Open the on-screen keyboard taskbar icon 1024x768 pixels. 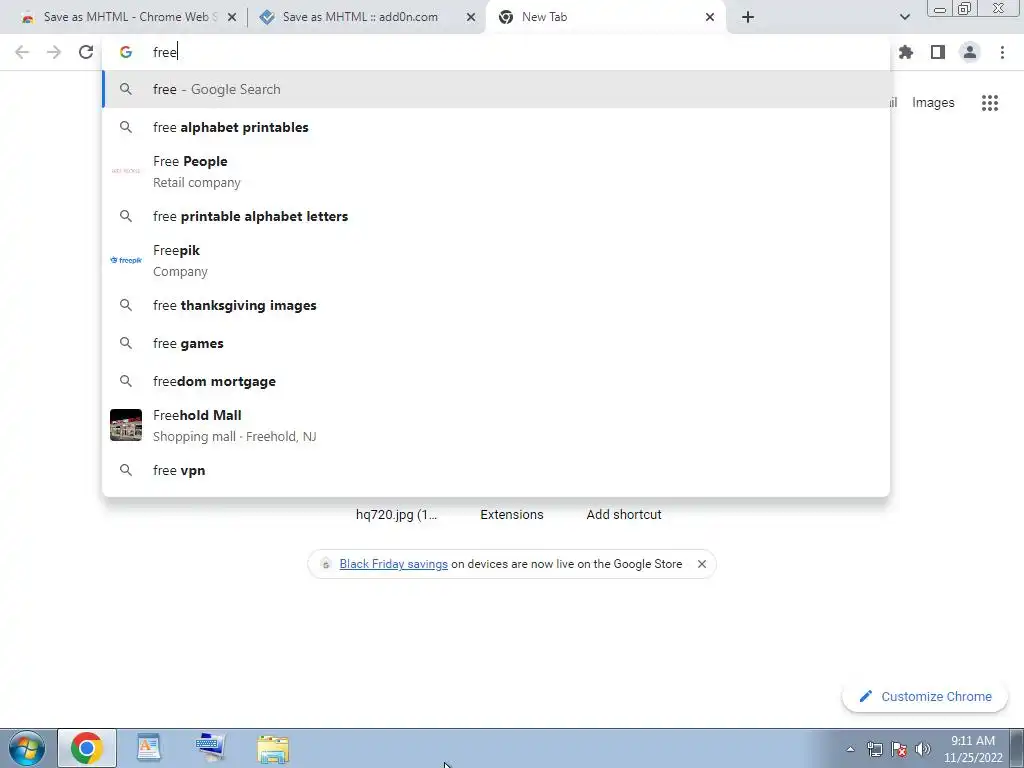click(210, 748)
